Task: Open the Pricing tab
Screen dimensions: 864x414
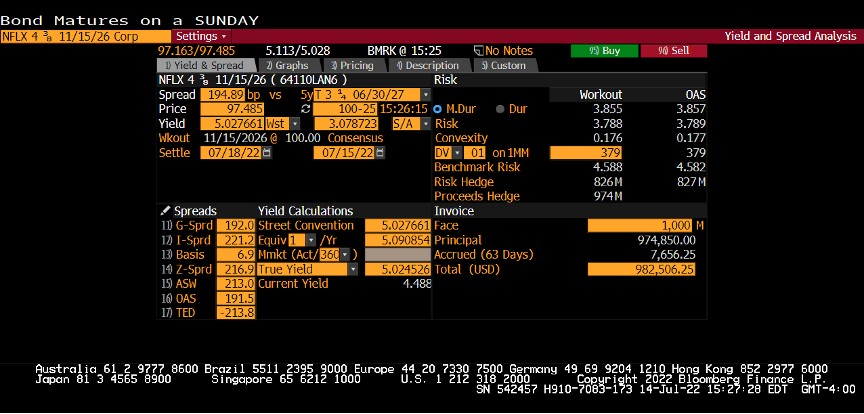Action: click(353, 66)
